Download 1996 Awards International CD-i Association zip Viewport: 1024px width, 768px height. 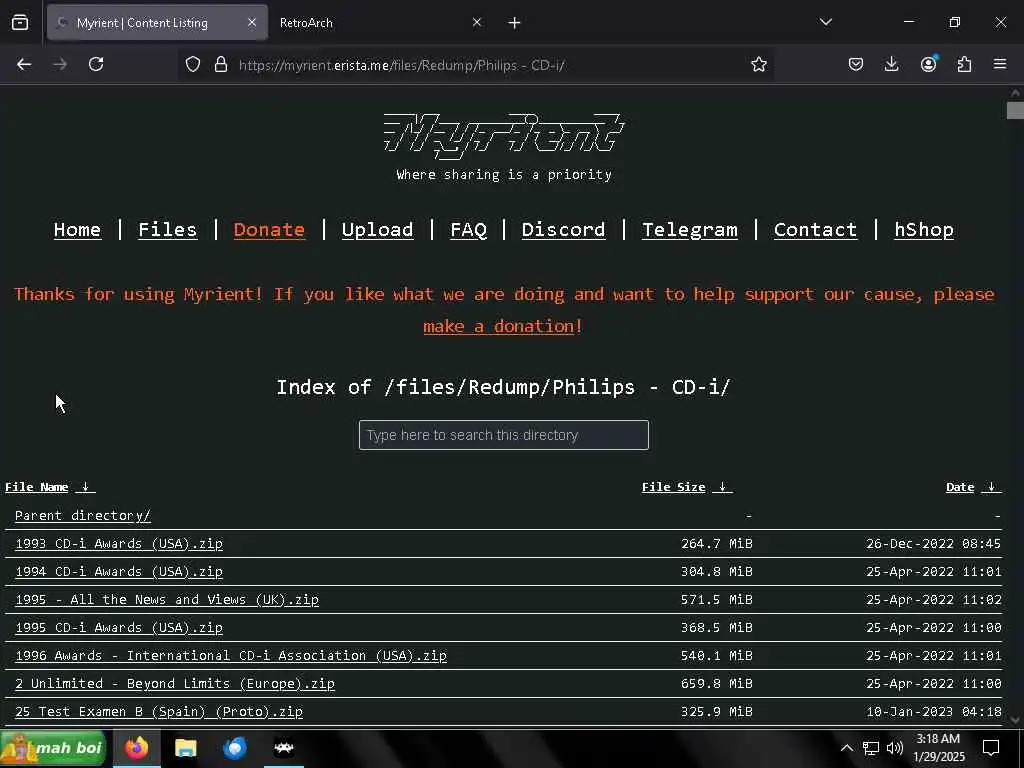tap(231, 656)
